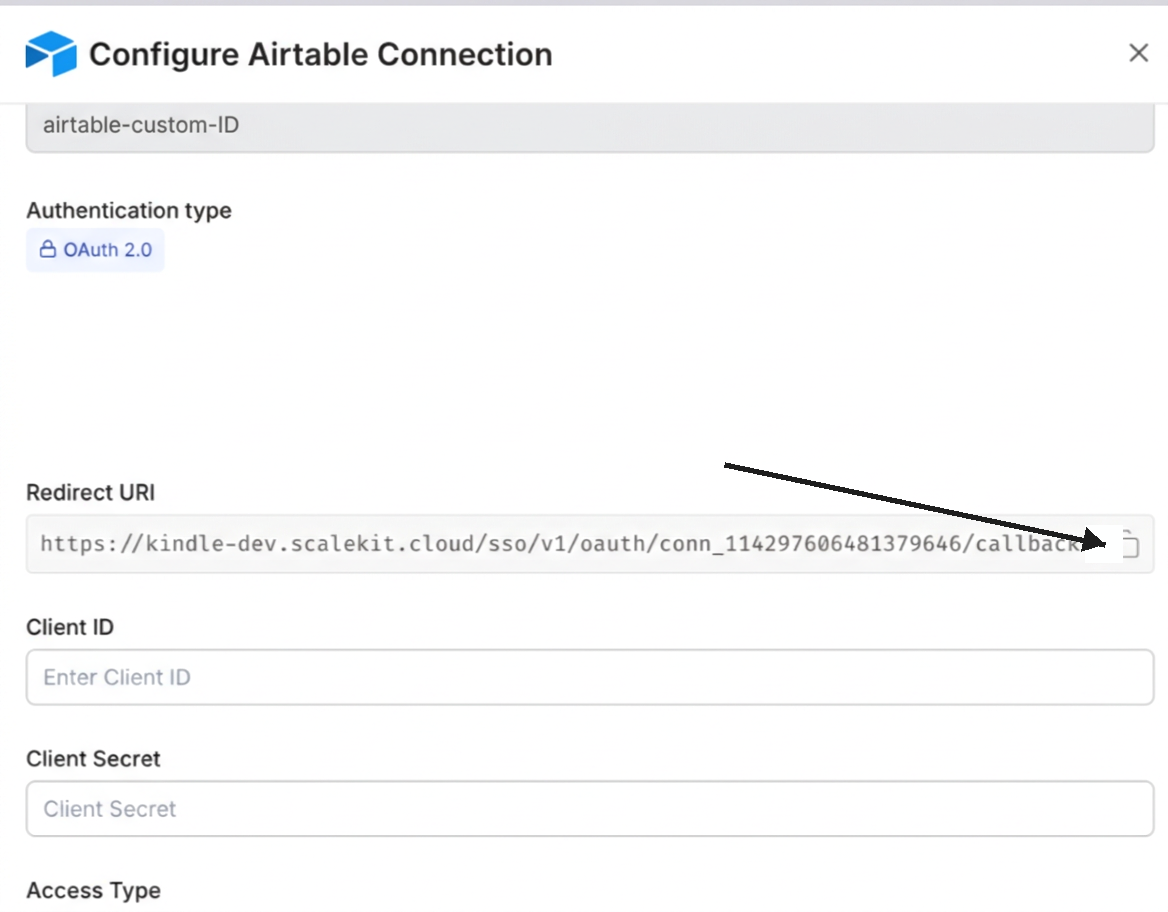
Task: Click the Configure Airtable Connection title
Action: click(x=320, y=54)
